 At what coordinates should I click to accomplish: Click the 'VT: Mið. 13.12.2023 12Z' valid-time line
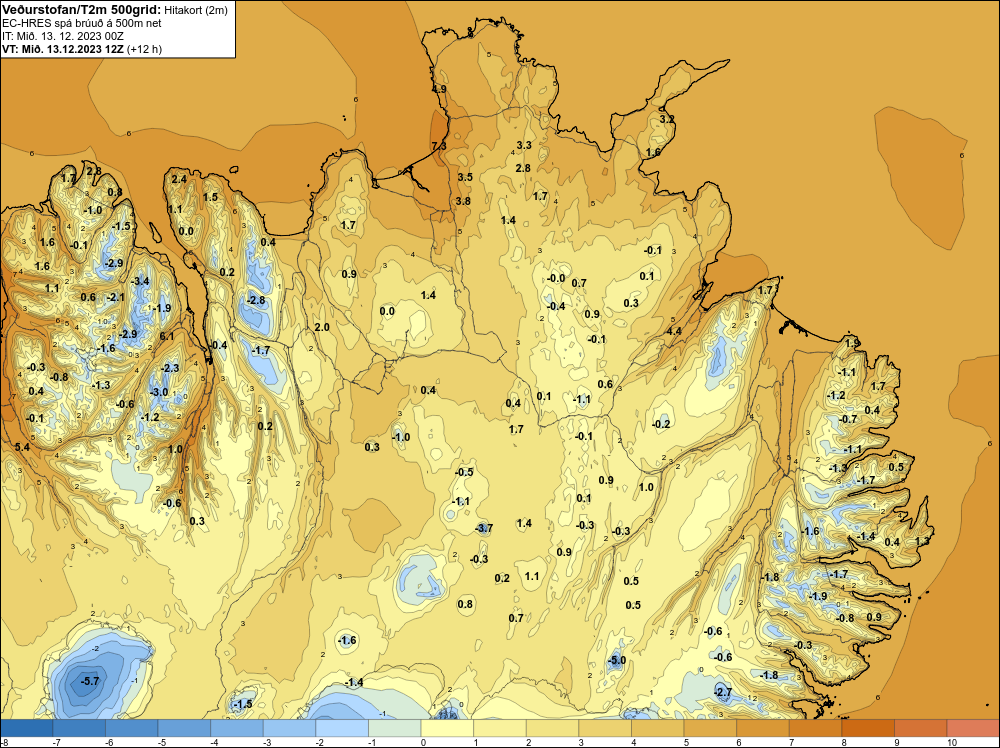[63, 49]
